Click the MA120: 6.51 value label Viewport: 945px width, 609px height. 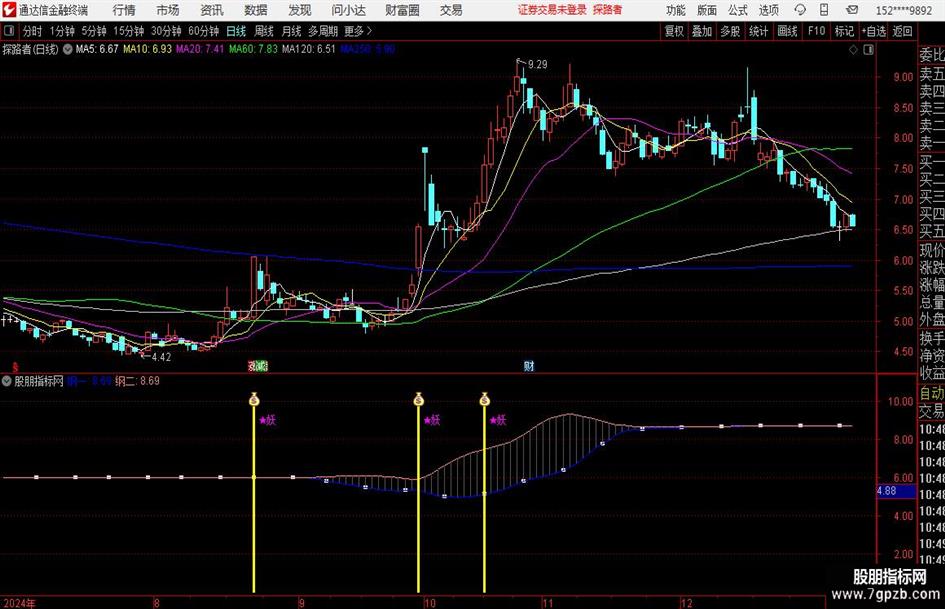pyautogui.click(x=309, y=49)
